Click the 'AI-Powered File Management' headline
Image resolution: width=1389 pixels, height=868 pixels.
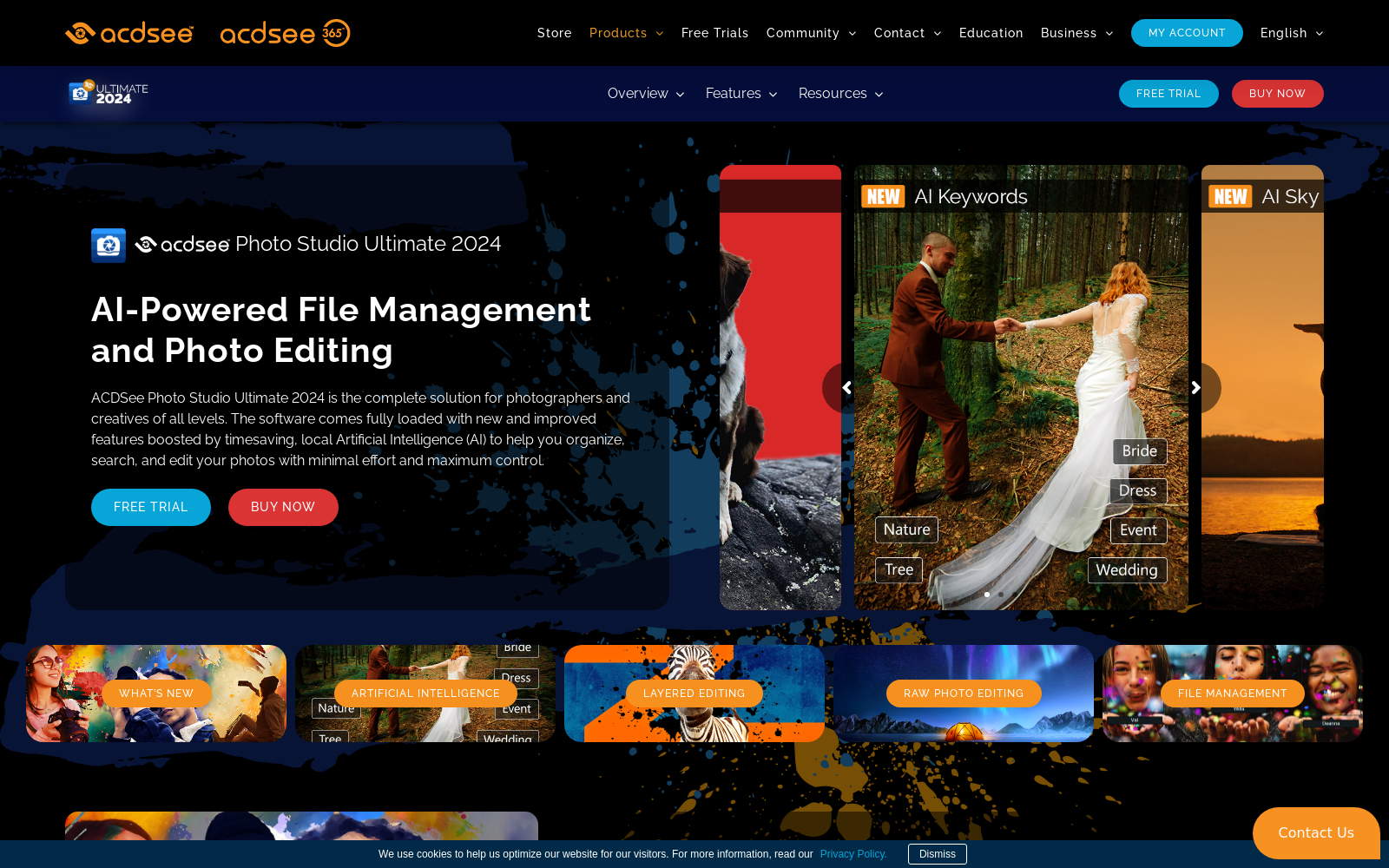[341, 330]
